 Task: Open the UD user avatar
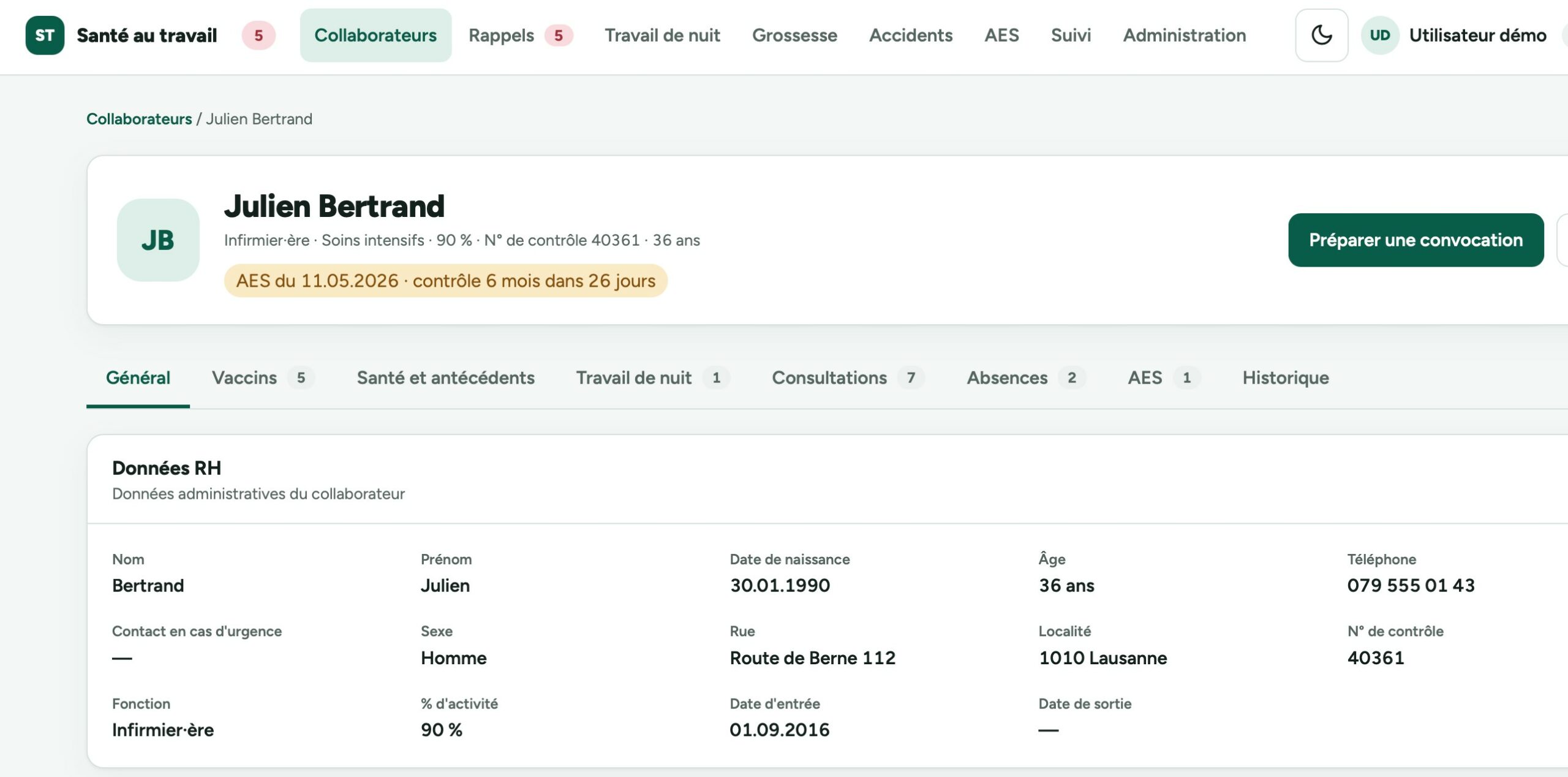(x=1379, y=35)
